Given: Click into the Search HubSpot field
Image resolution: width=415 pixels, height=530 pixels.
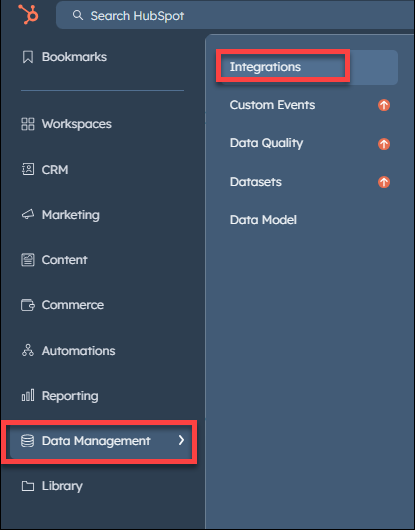Looking at the screenshot, I should coord(235,15).
